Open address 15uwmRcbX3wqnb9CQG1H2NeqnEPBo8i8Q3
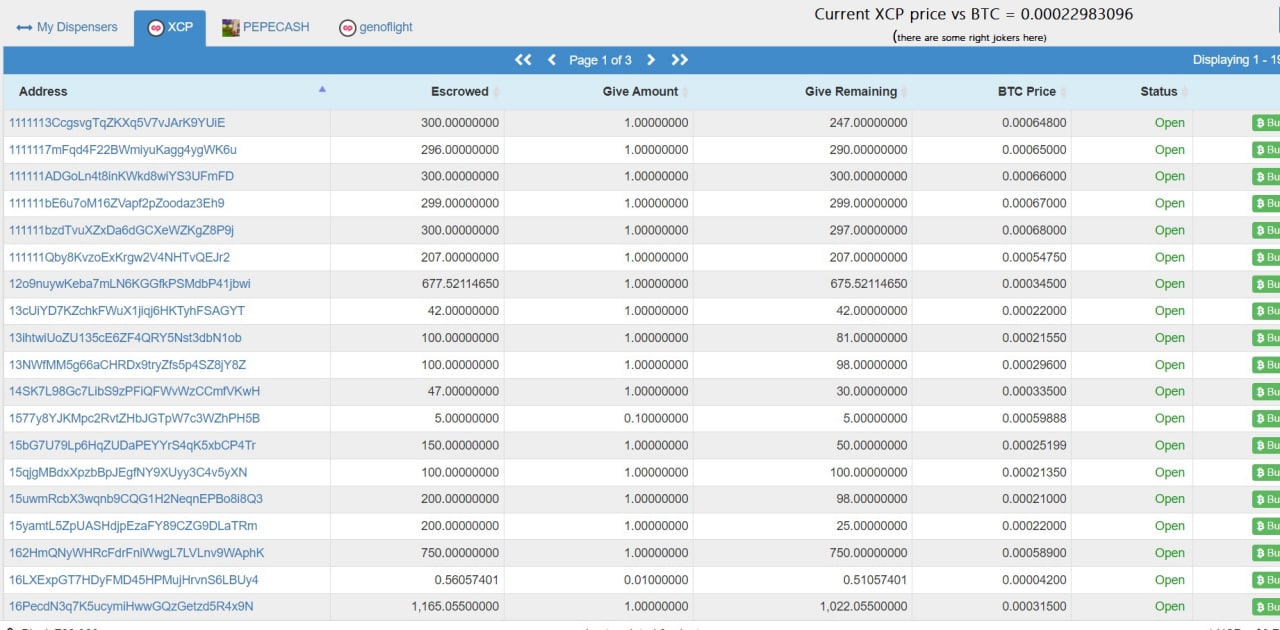 click(x=136, y=499)
